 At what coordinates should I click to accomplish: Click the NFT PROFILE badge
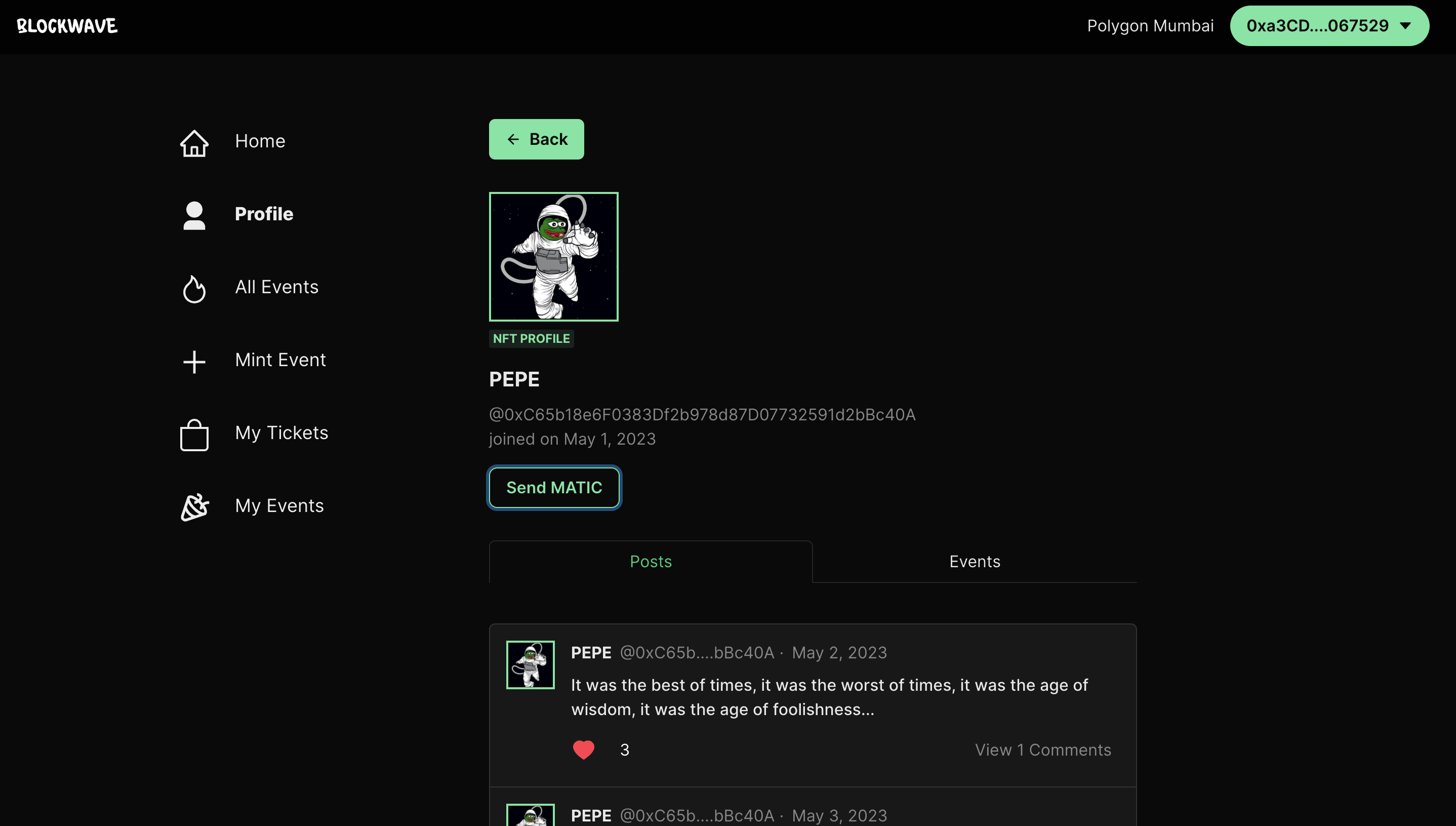coord(531,339)
